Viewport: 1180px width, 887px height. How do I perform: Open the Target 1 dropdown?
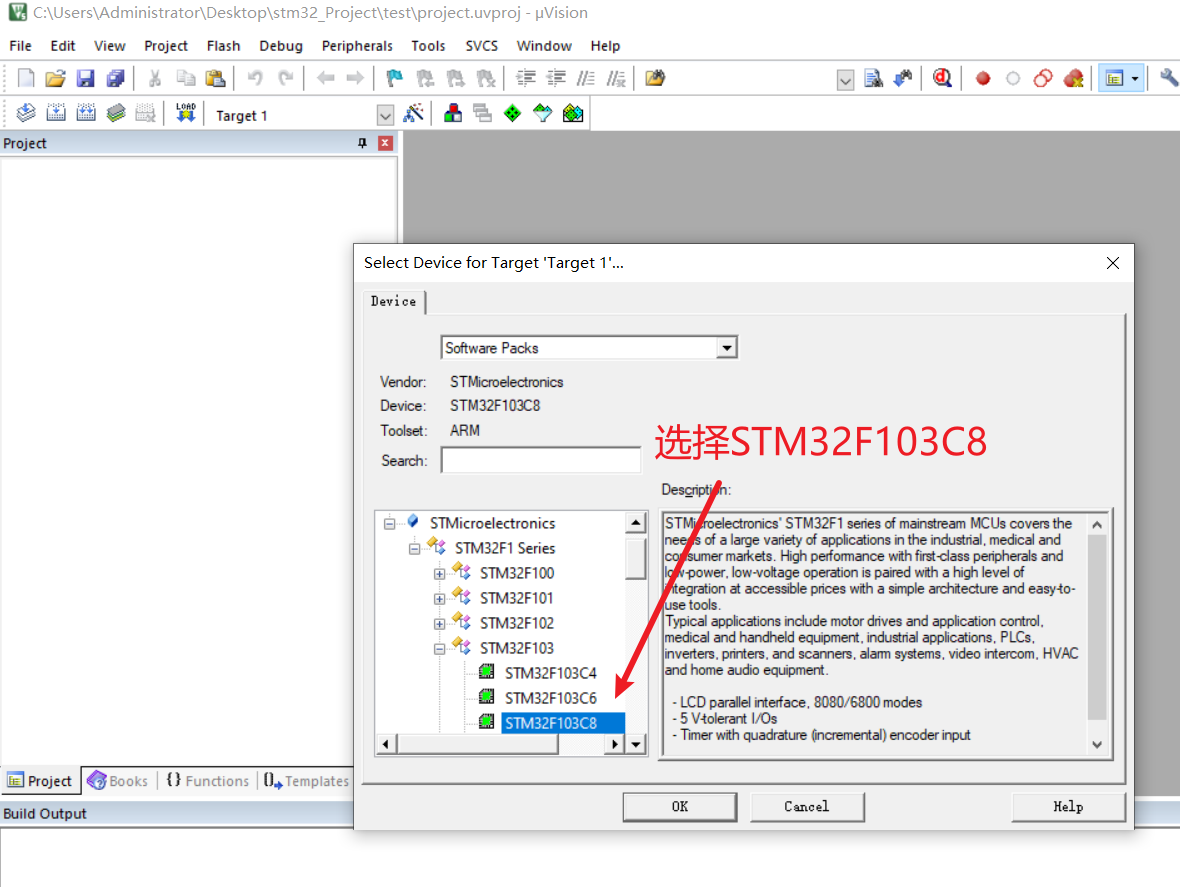(385, 115)
